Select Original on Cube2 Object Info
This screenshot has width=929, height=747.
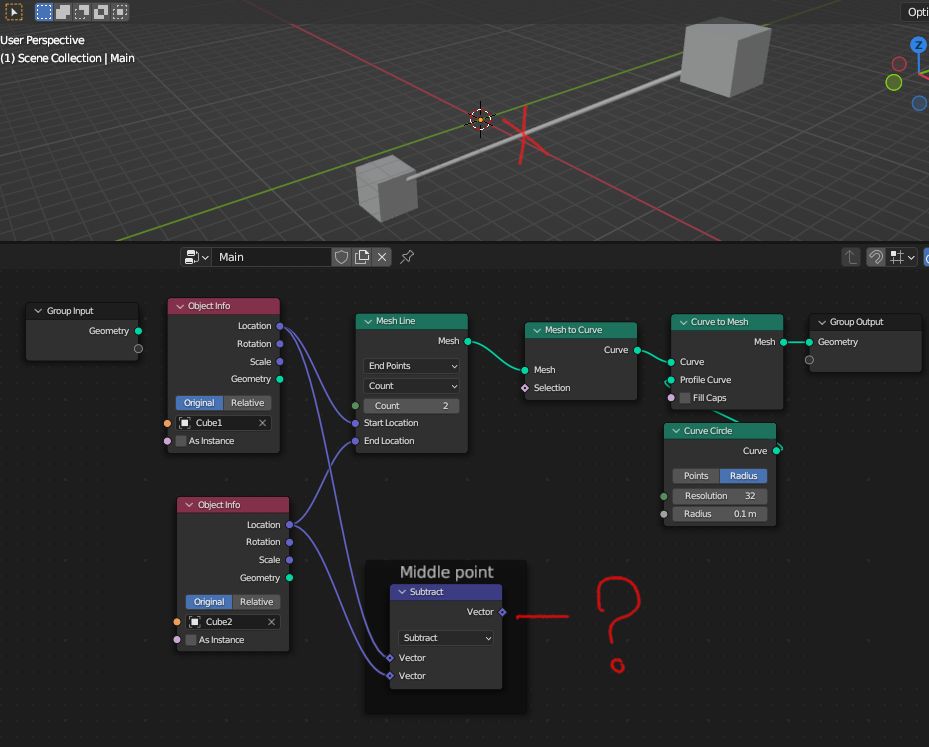click(209, 602)
